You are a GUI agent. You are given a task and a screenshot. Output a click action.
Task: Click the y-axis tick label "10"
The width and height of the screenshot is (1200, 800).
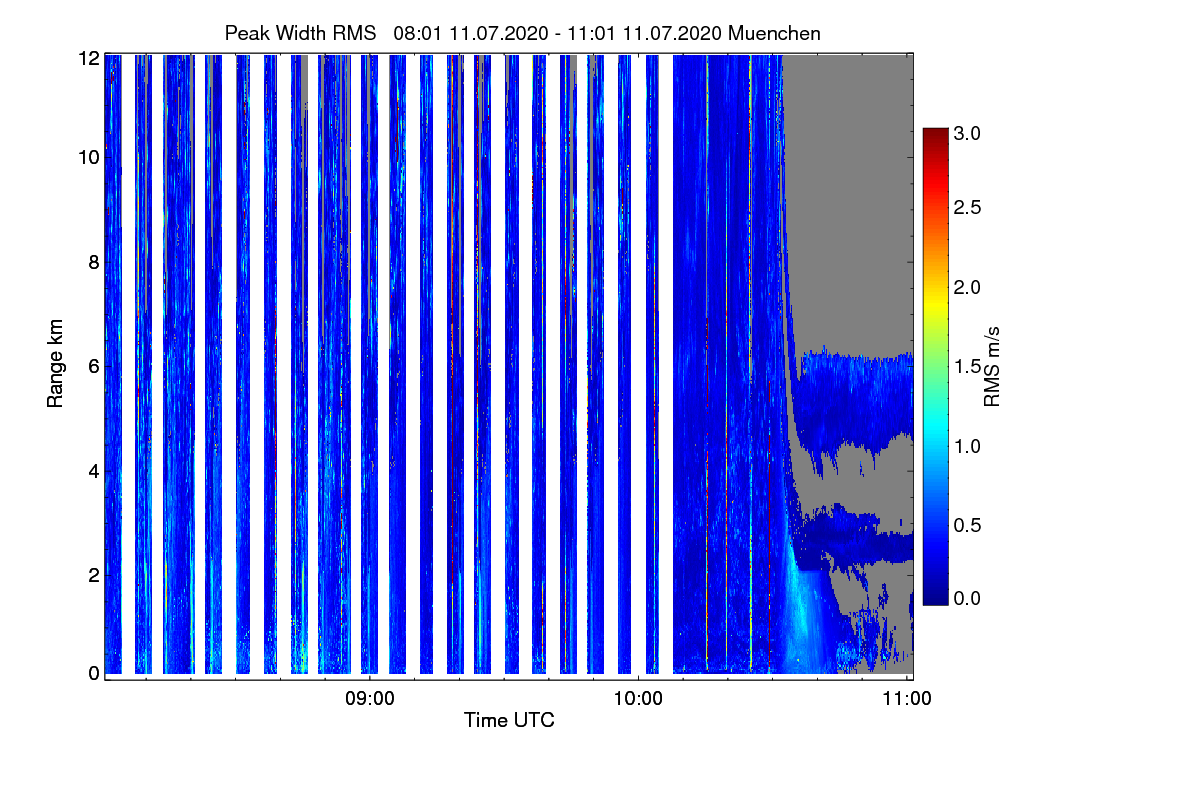(x=89, y=157)
